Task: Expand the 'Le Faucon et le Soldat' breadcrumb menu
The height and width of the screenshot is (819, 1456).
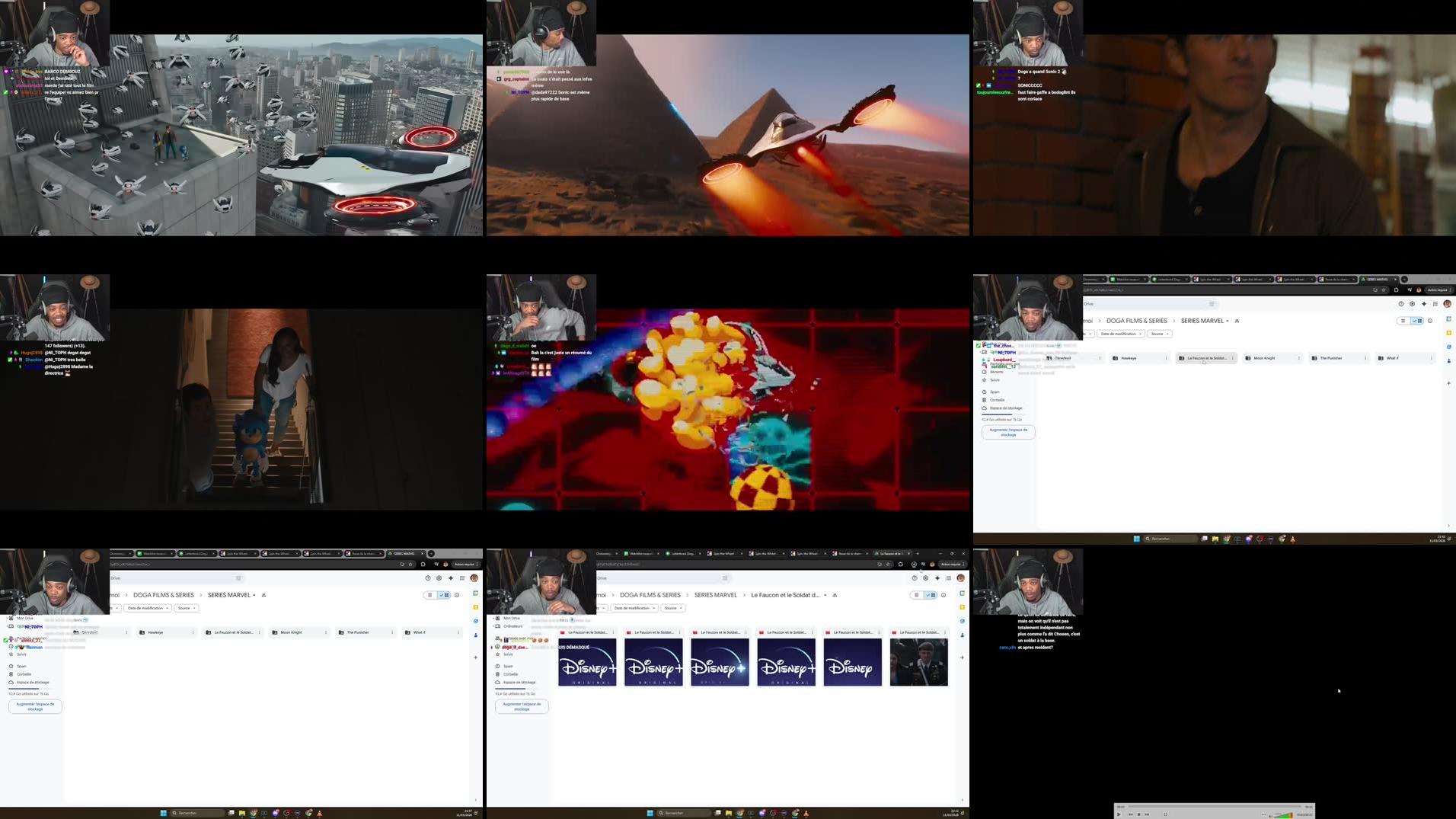Action: coord(825,595)
